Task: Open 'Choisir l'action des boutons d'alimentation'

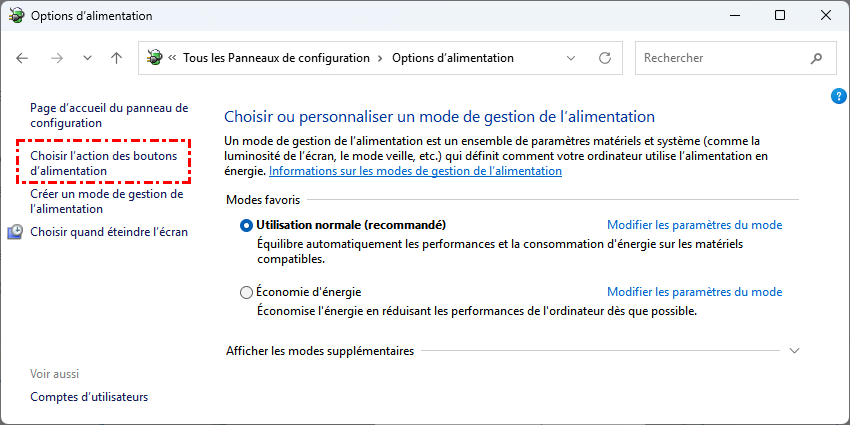Action: pyautogui.click(x=103, y=163)
